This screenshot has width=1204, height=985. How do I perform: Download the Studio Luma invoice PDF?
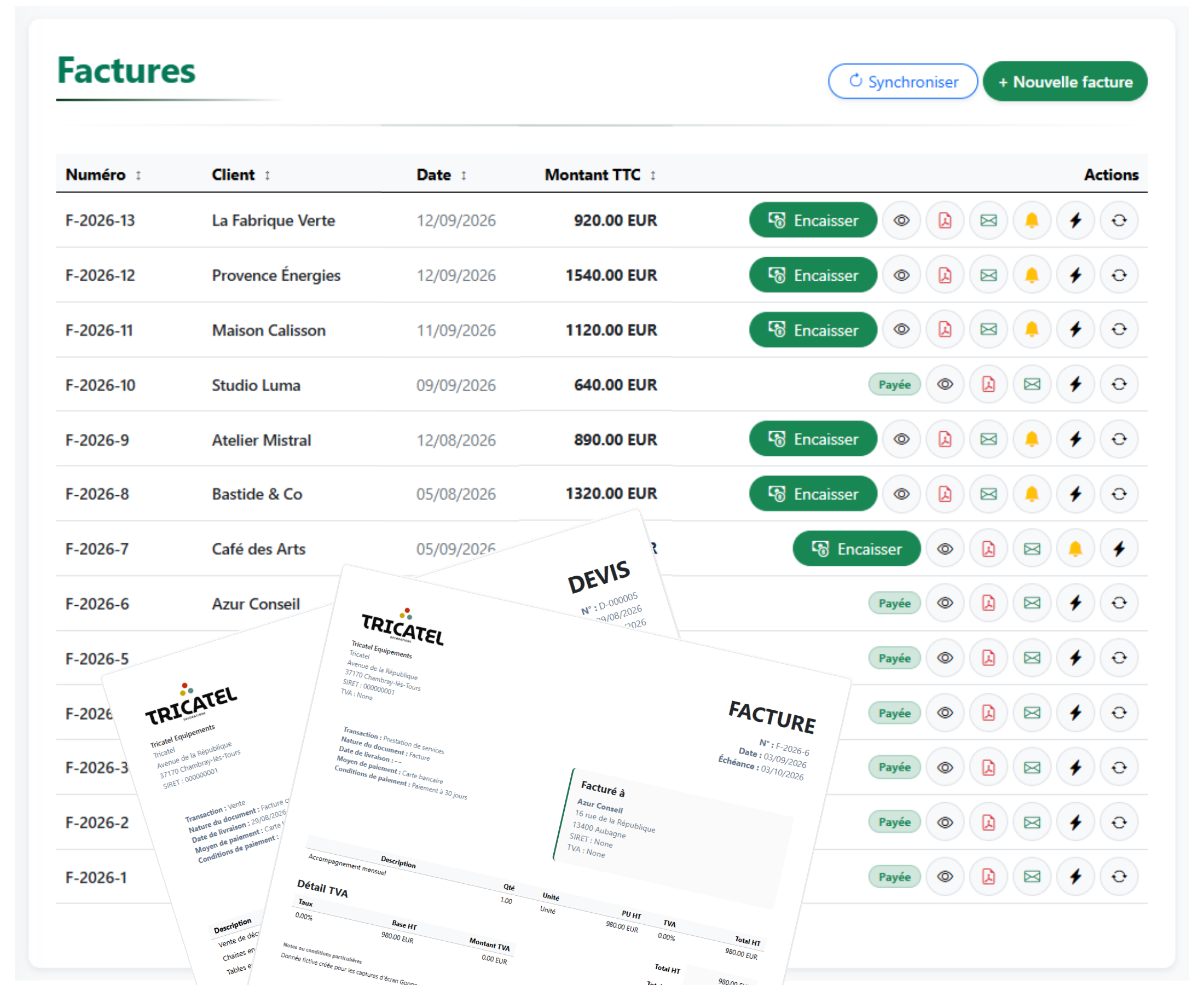tap(988, 384)
